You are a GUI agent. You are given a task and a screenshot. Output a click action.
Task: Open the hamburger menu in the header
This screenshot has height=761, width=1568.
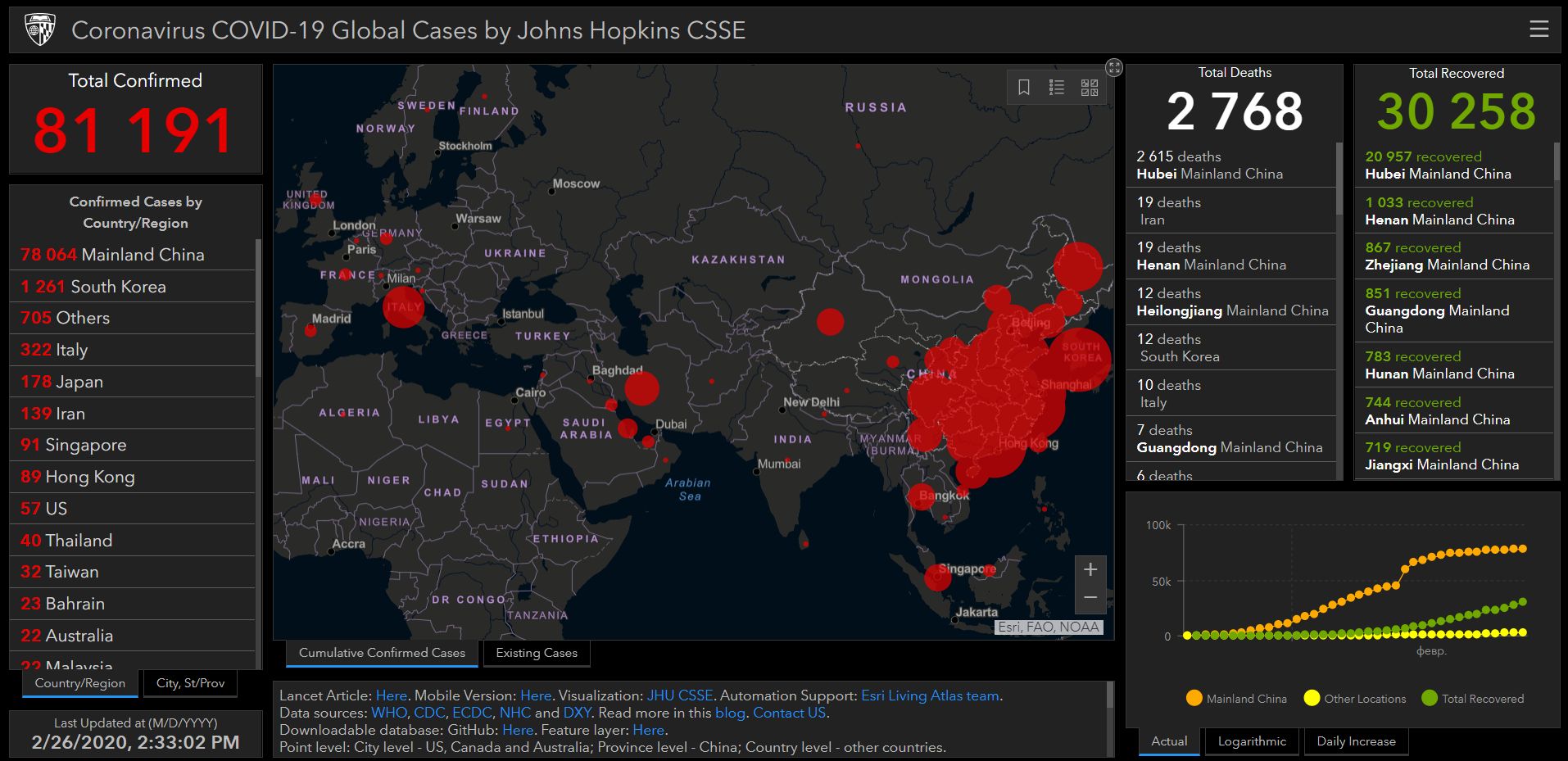click(x=1539, y=29)
